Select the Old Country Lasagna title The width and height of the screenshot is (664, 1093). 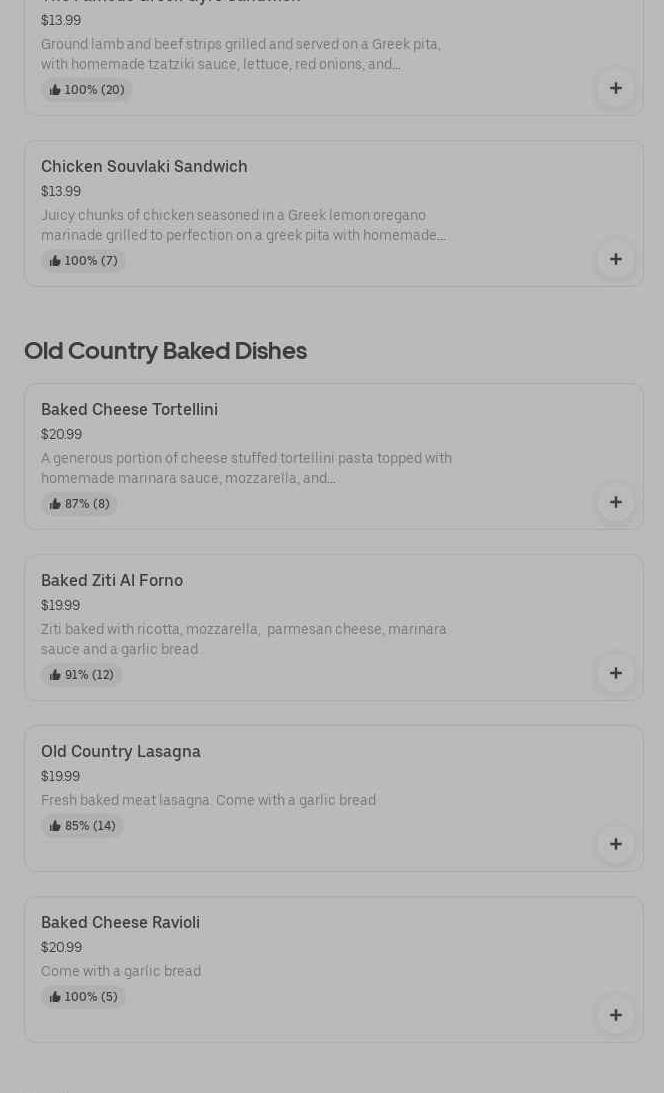click(121, 752)
